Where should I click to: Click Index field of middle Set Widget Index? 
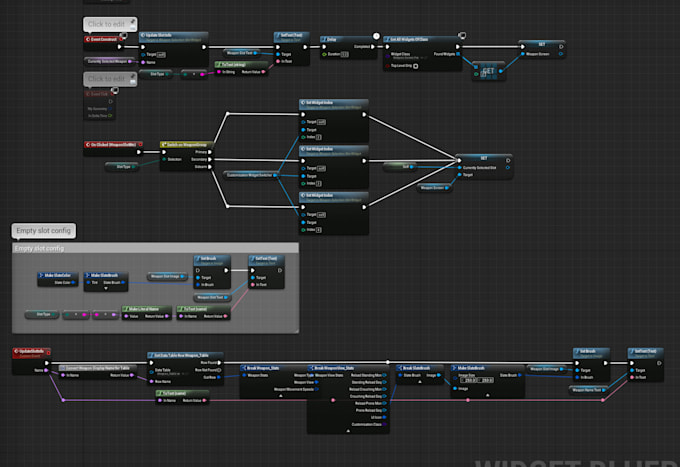point(319,183)
